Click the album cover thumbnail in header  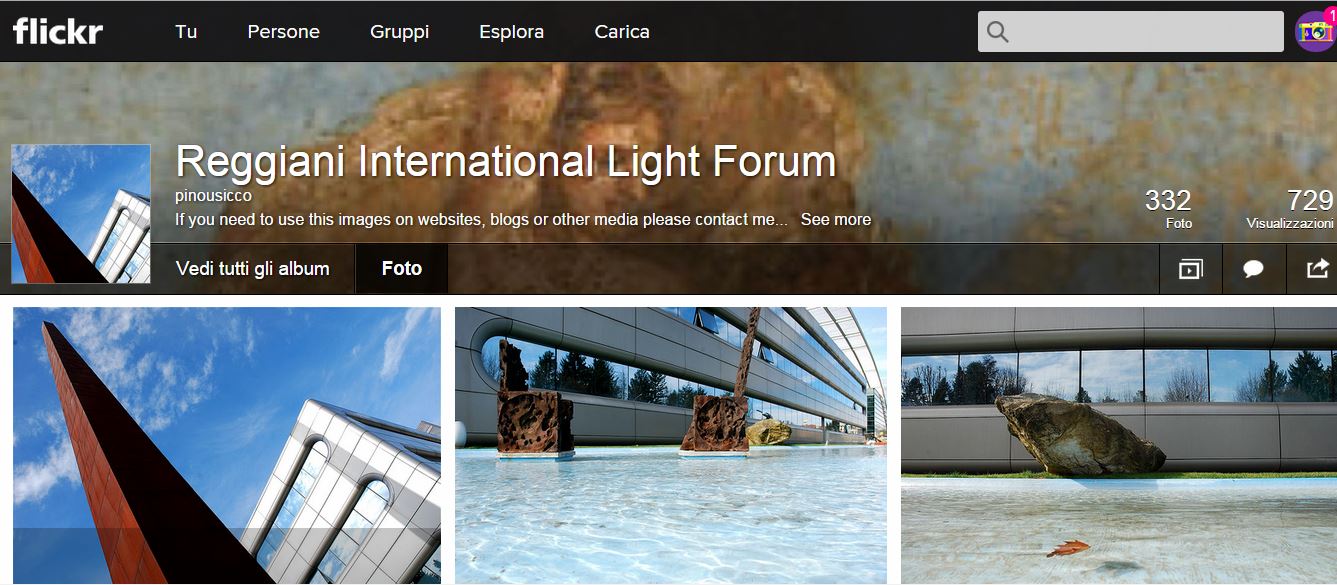81,214
